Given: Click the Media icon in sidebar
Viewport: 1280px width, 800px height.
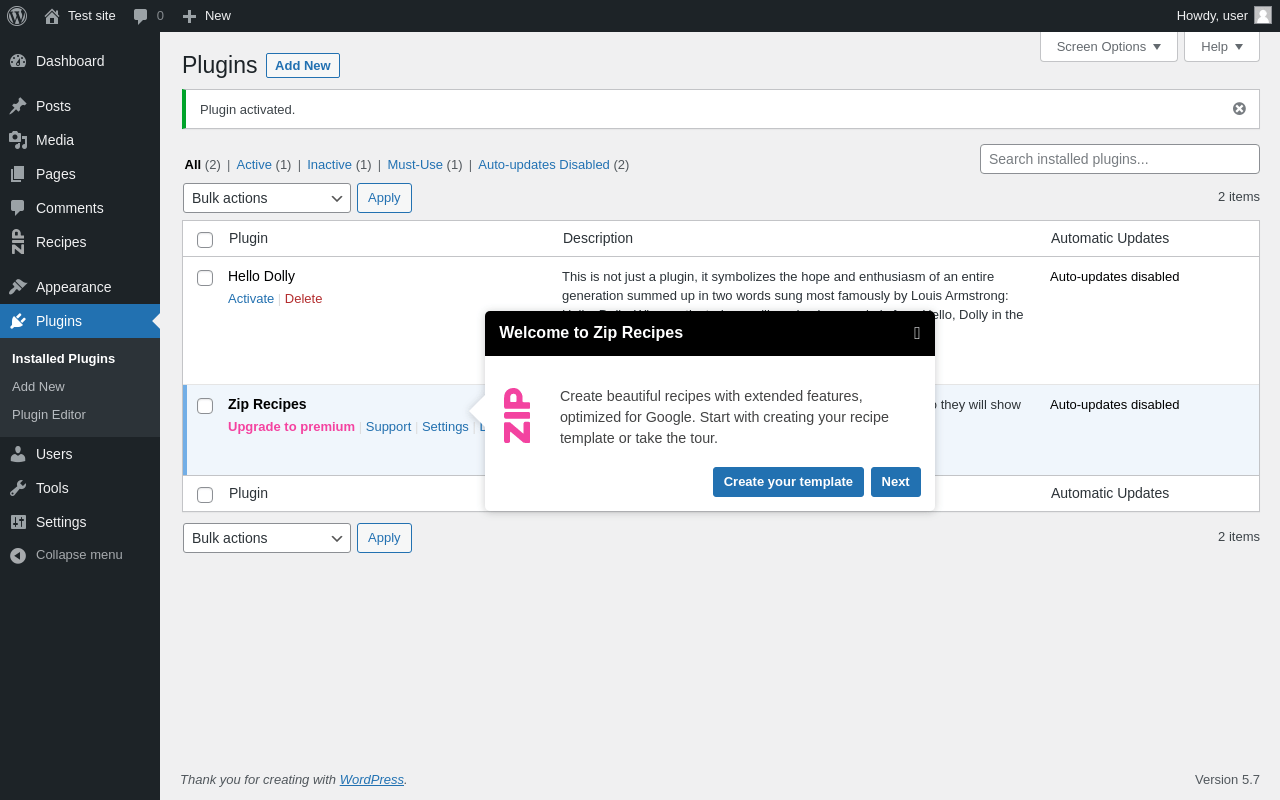Looking at the screenshot, I should [x=18, y=140].
